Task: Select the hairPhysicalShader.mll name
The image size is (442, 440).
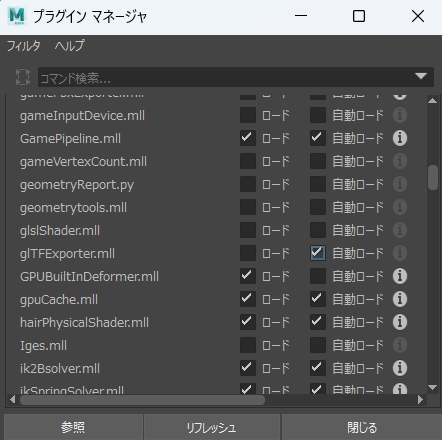Action: pos(84,323)
